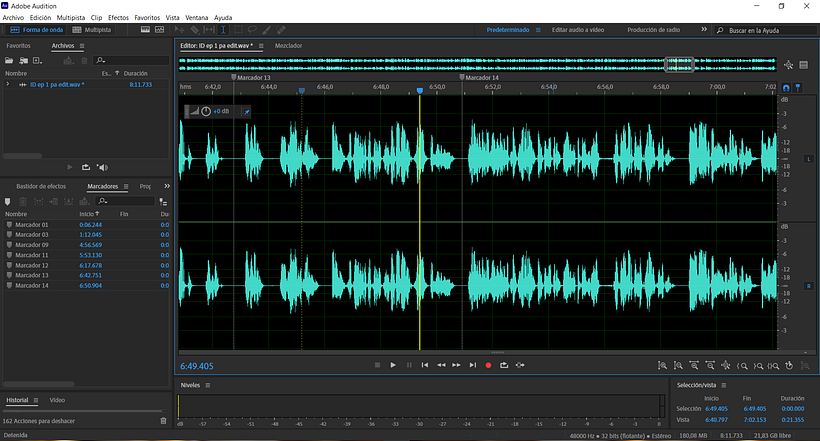Open marker list options icon
The image size is (820, 441).
[x=163, y=201]
